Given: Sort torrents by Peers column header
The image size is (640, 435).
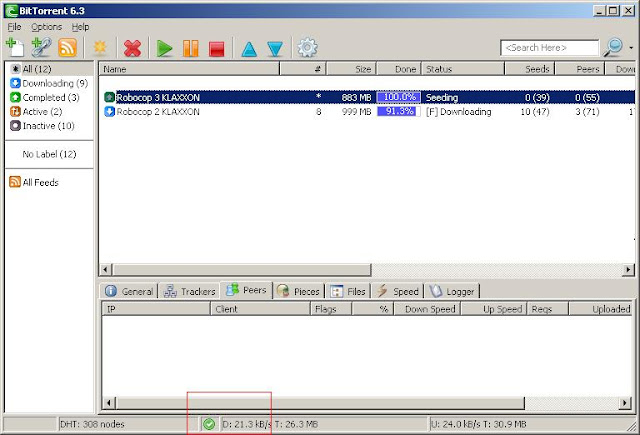Looking at the screenshot, I should (x=580, y=69).
